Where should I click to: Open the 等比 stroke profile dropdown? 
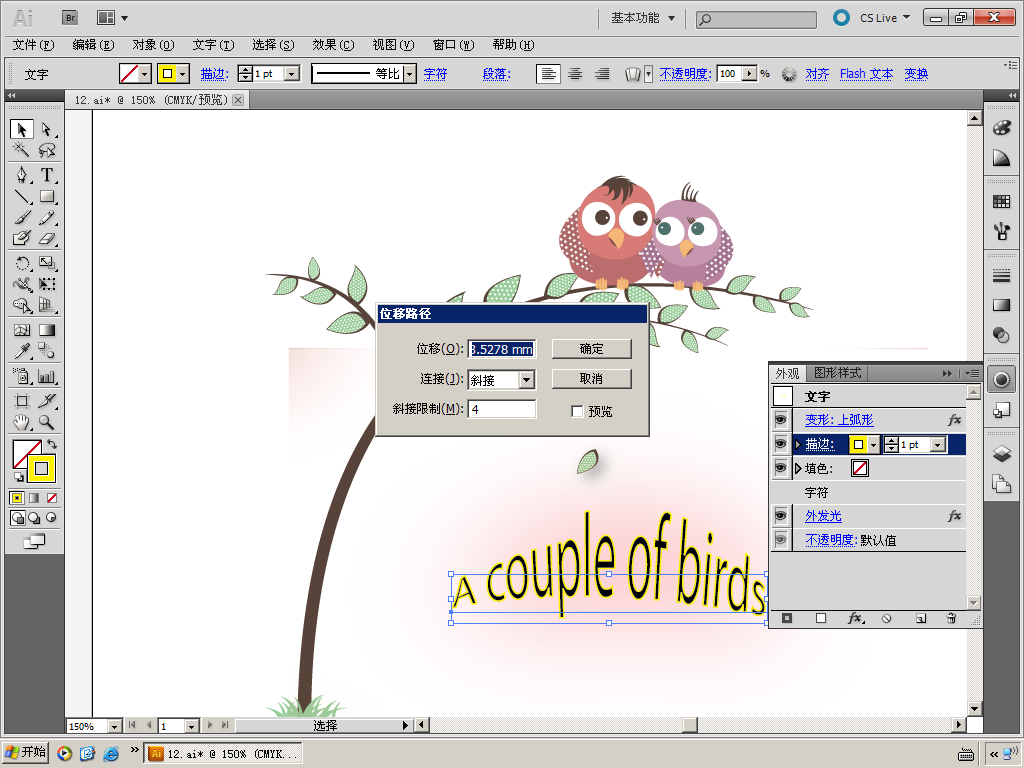[409, 74]
